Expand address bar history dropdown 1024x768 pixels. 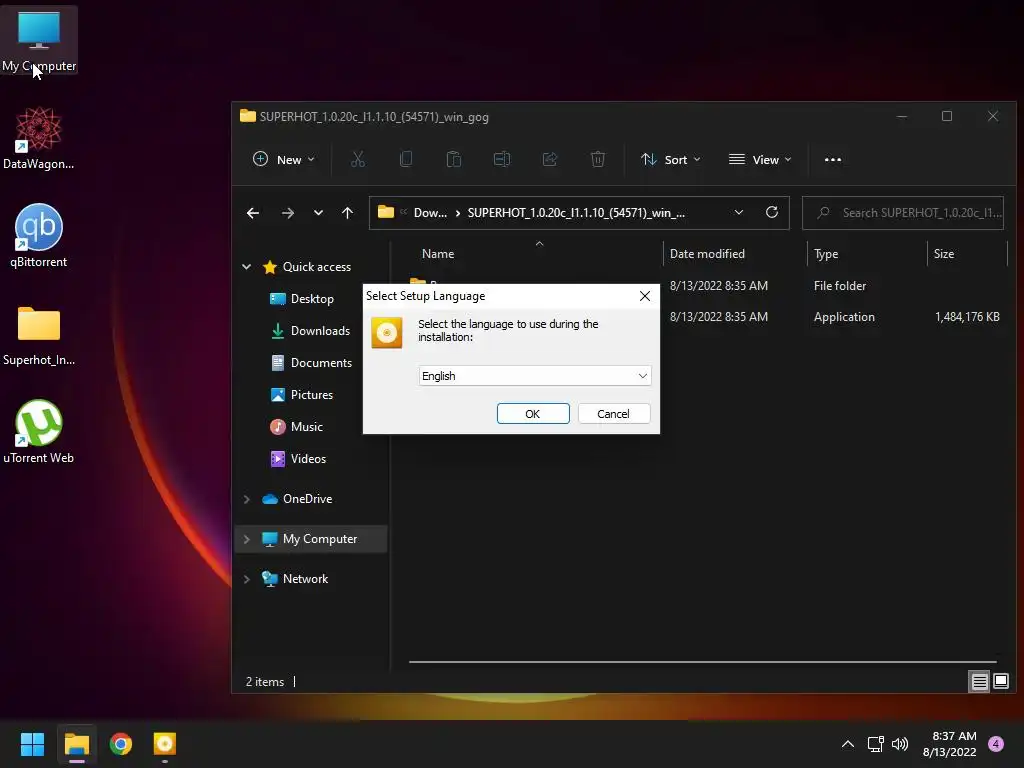click(739, 212)
